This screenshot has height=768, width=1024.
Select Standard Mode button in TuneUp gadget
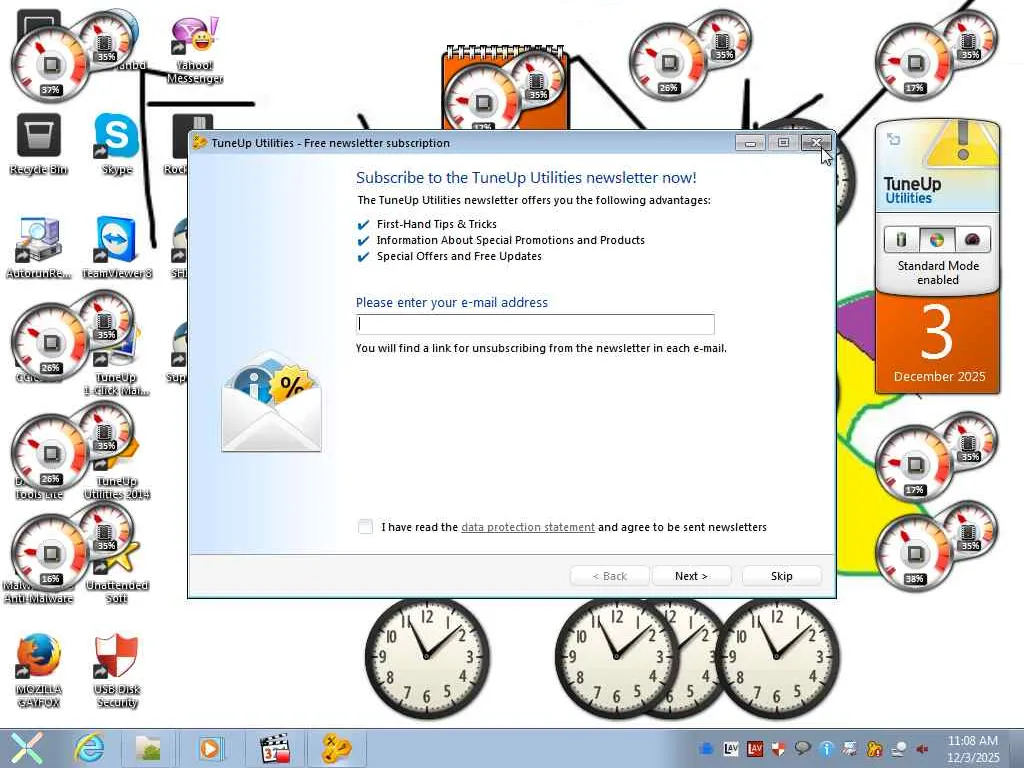click(x=936, y=240)
